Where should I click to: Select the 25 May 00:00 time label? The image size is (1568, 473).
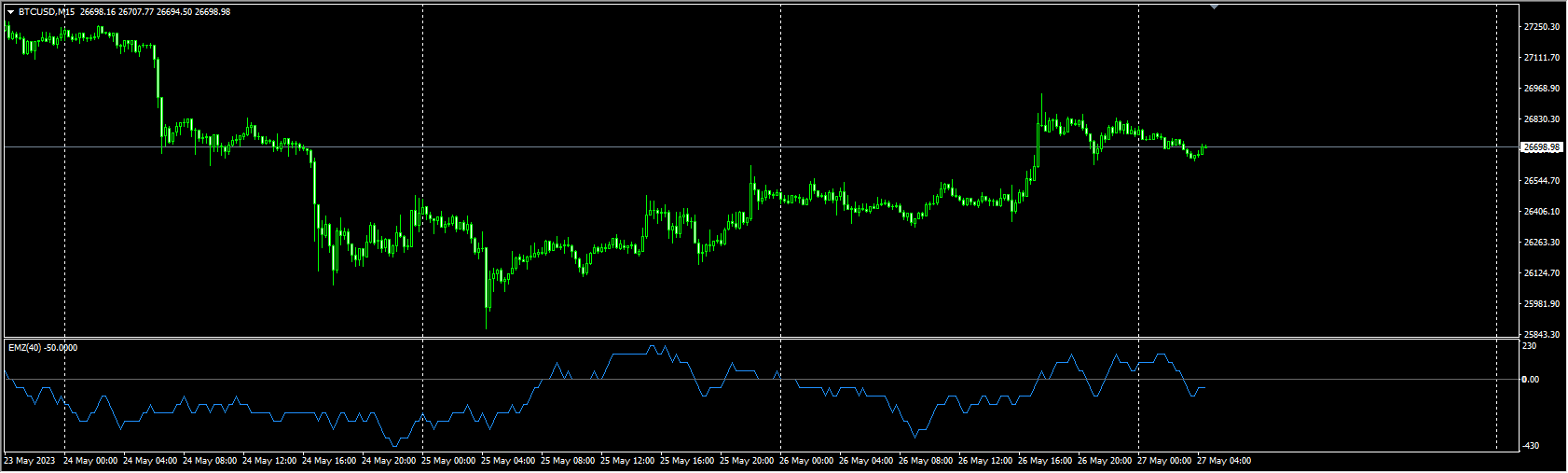point(448,461)
